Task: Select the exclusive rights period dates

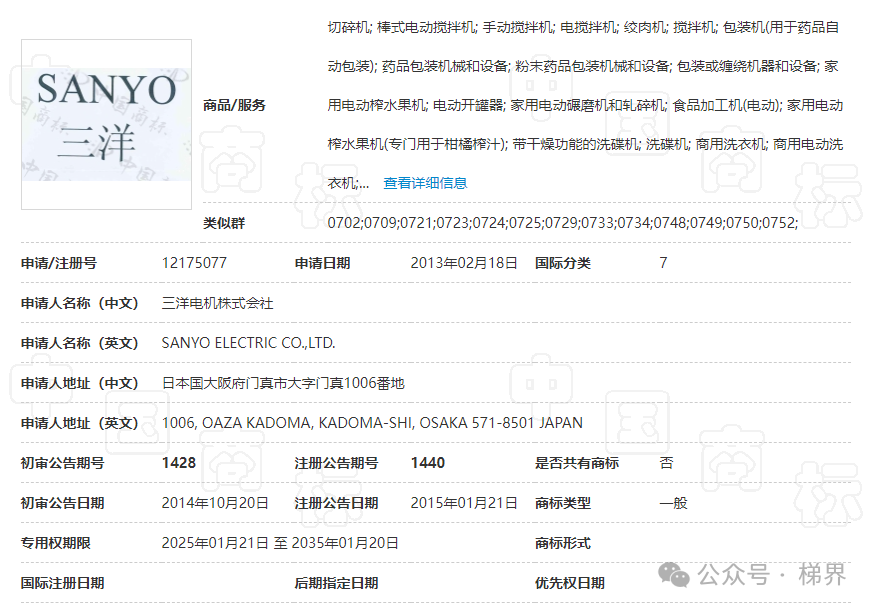Action: (280, 543)
